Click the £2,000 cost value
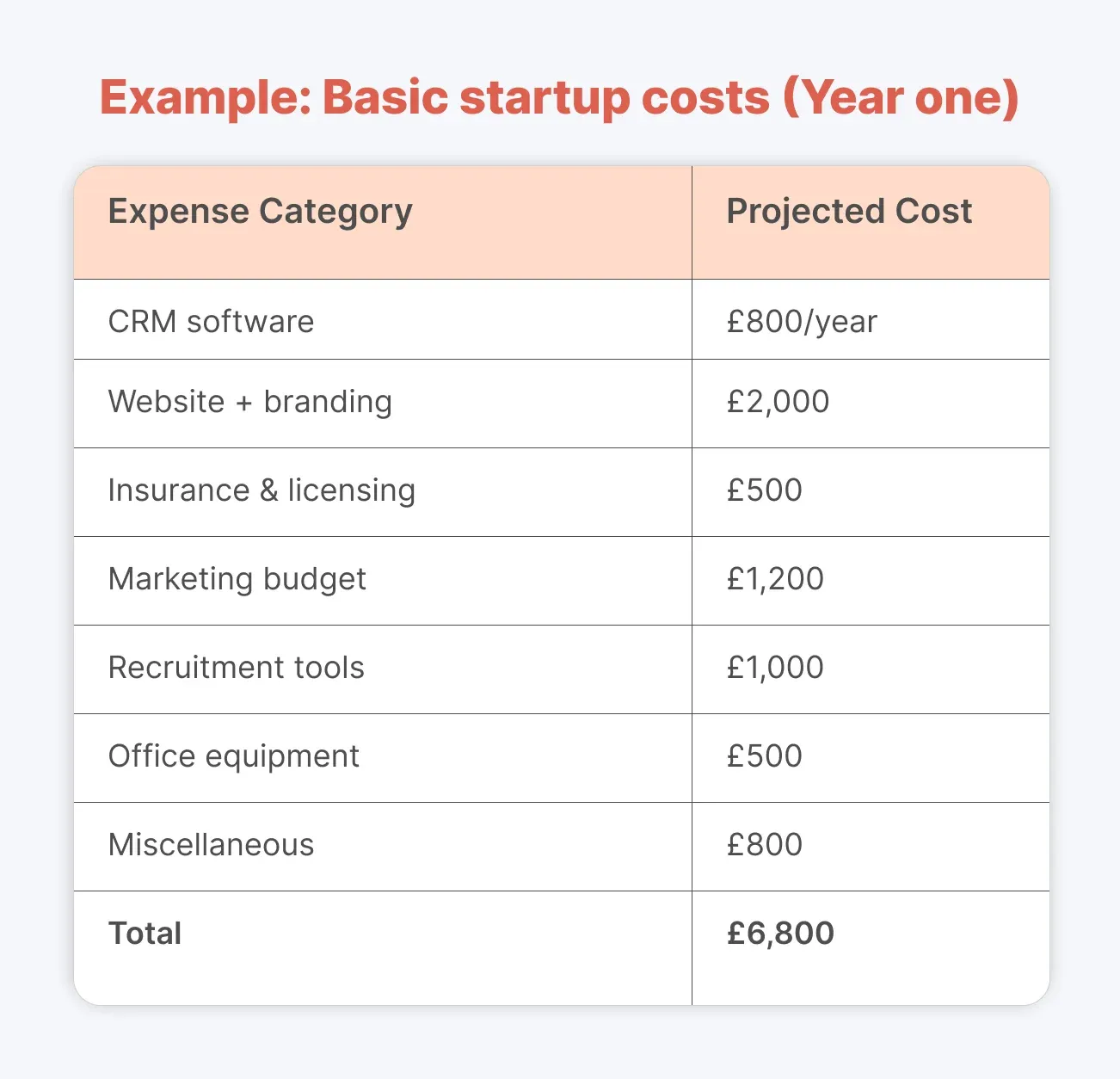The height and width of the screenshot is (1079, 1120). pos(778,402)
